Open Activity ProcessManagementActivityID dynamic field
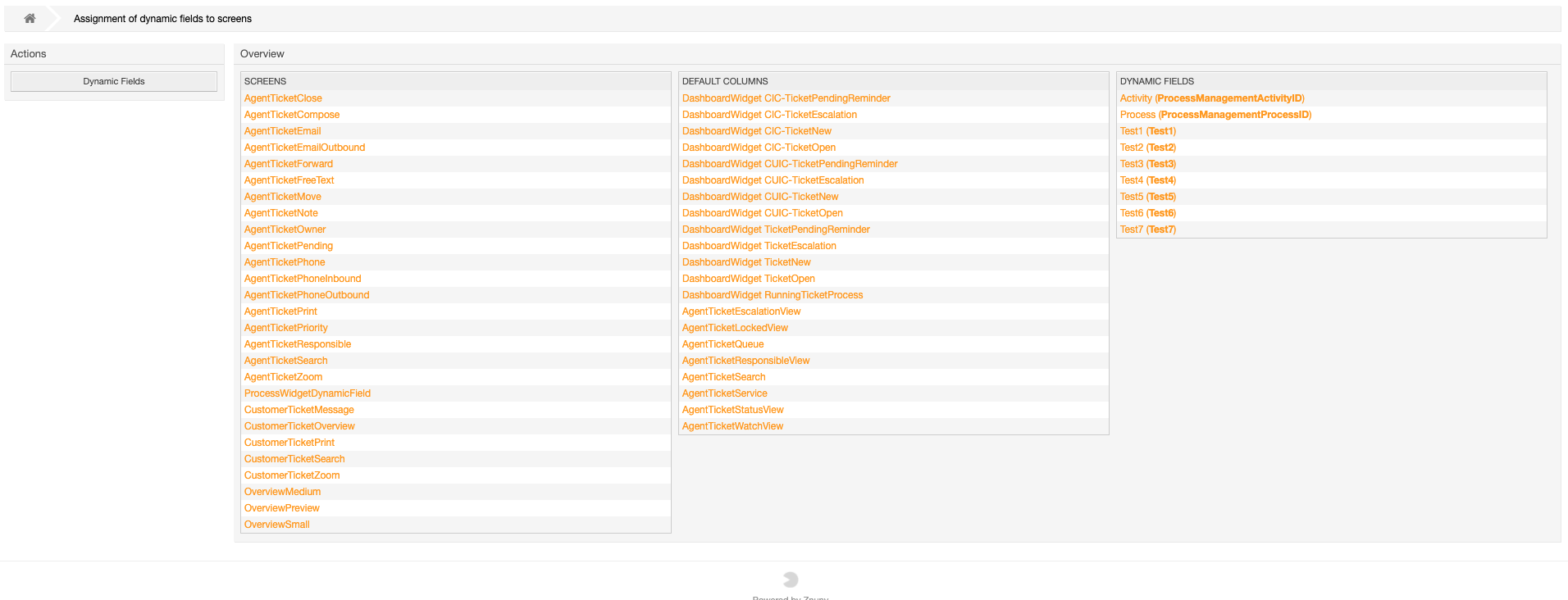The image size is (1568, 600). pyautogui.click(x=1212, y=98)
